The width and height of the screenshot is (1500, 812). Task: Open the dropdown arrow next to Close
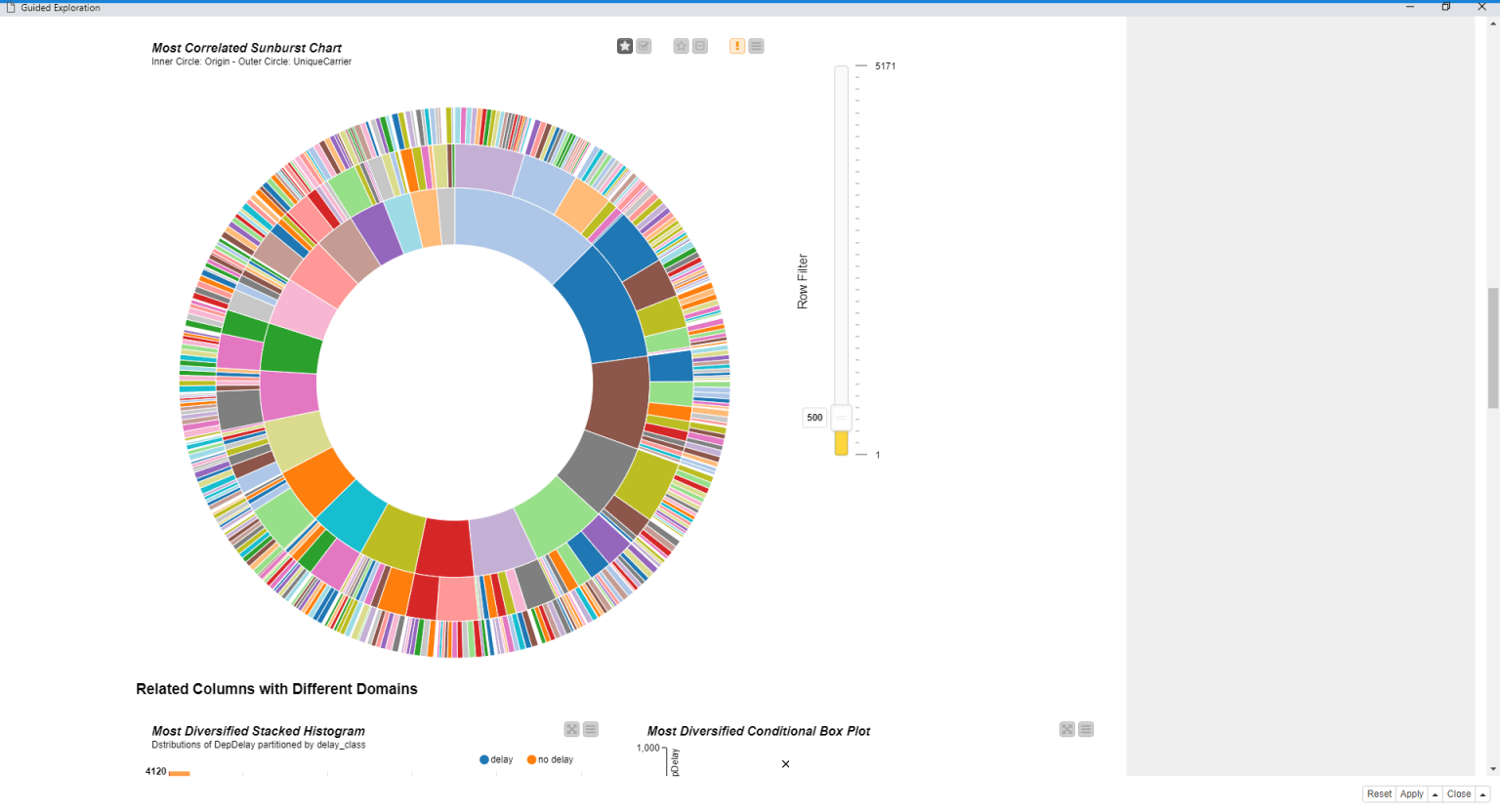tap(1482, 794)
